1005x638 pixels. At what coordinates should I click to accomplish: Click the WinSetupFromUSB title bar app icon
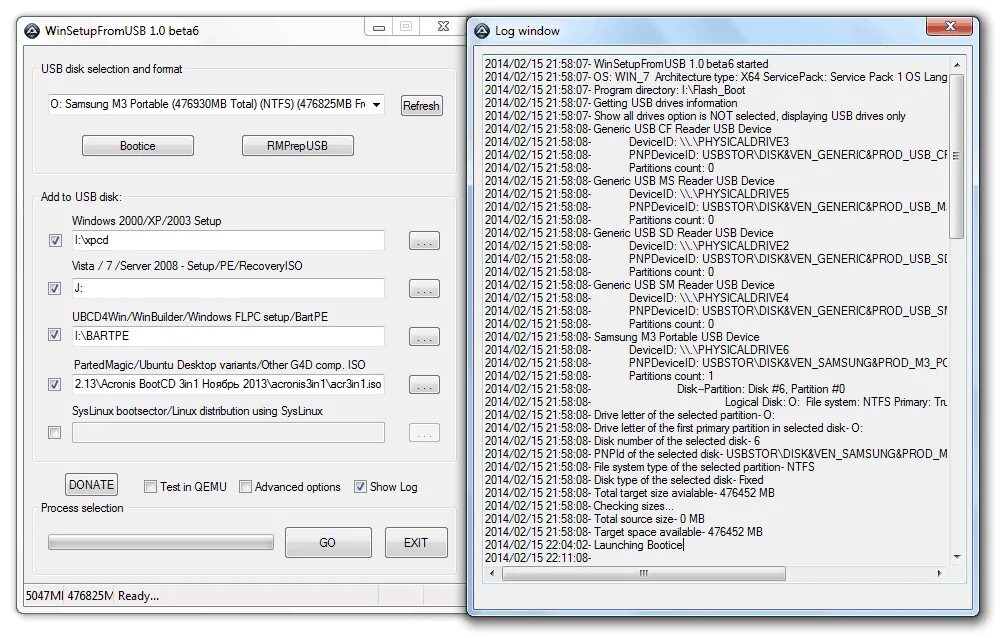coord(32,31)
